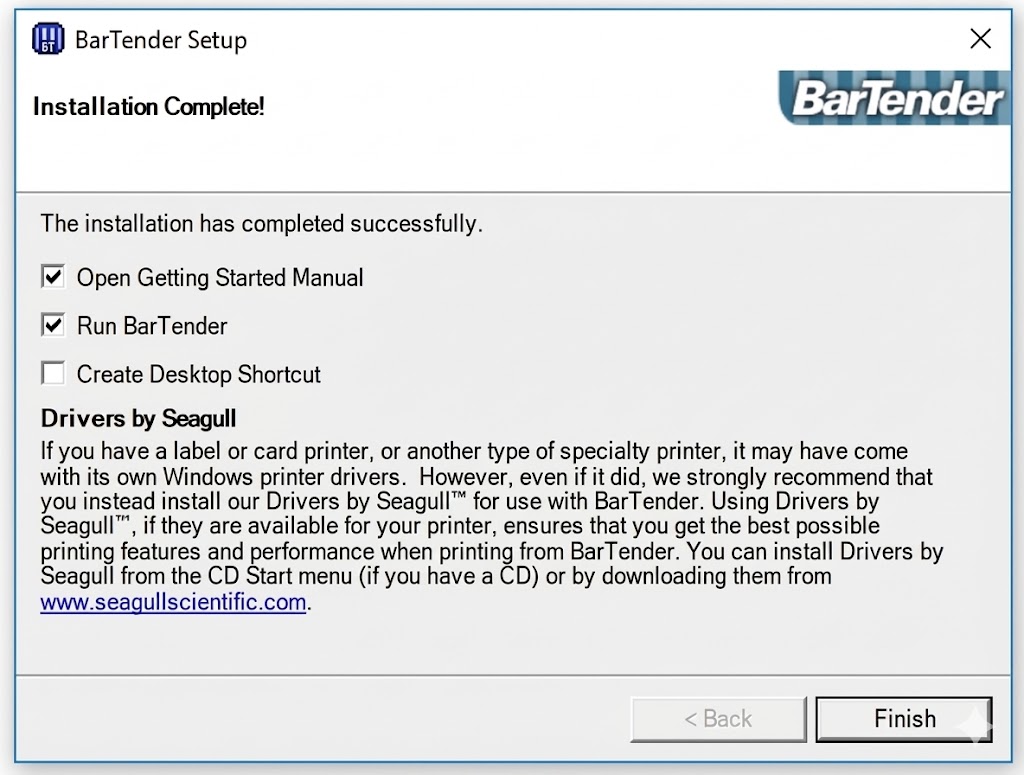Click the BarTender app icon in title bar
Screen dimensions: 1024x775
click(48, 40)
